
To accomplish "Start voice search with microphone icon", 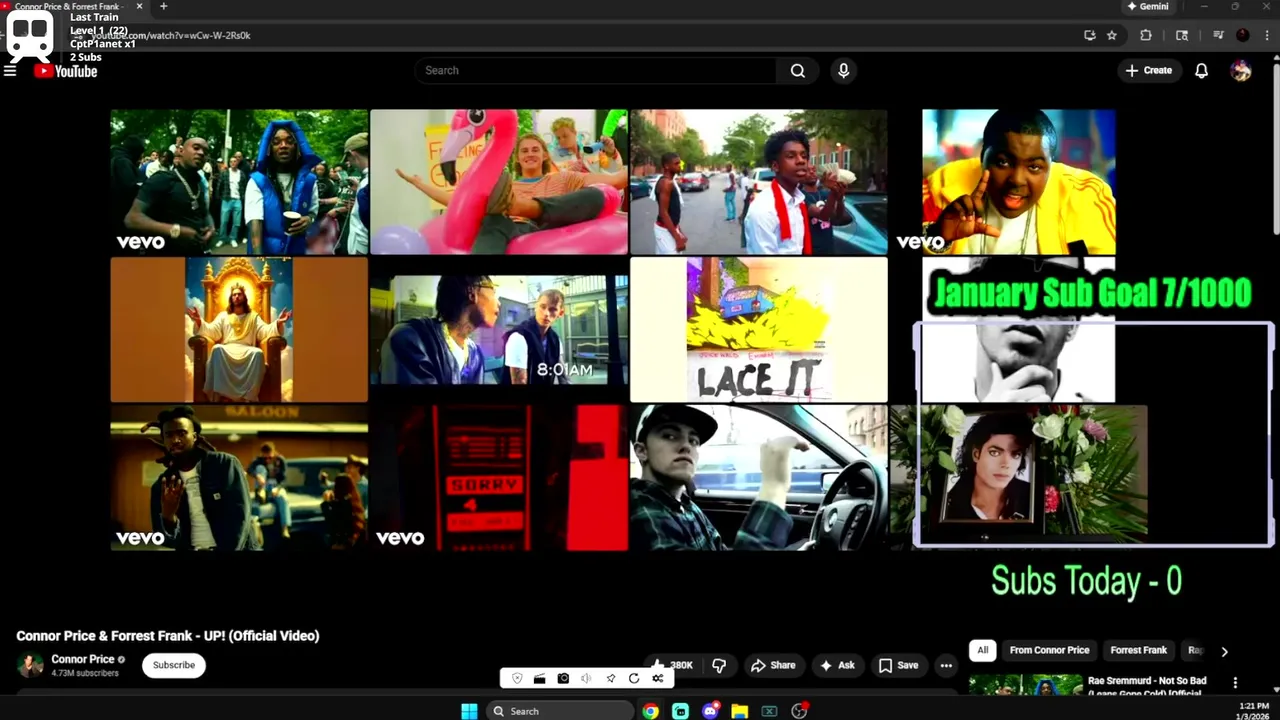I will click(x=844, y=71).
